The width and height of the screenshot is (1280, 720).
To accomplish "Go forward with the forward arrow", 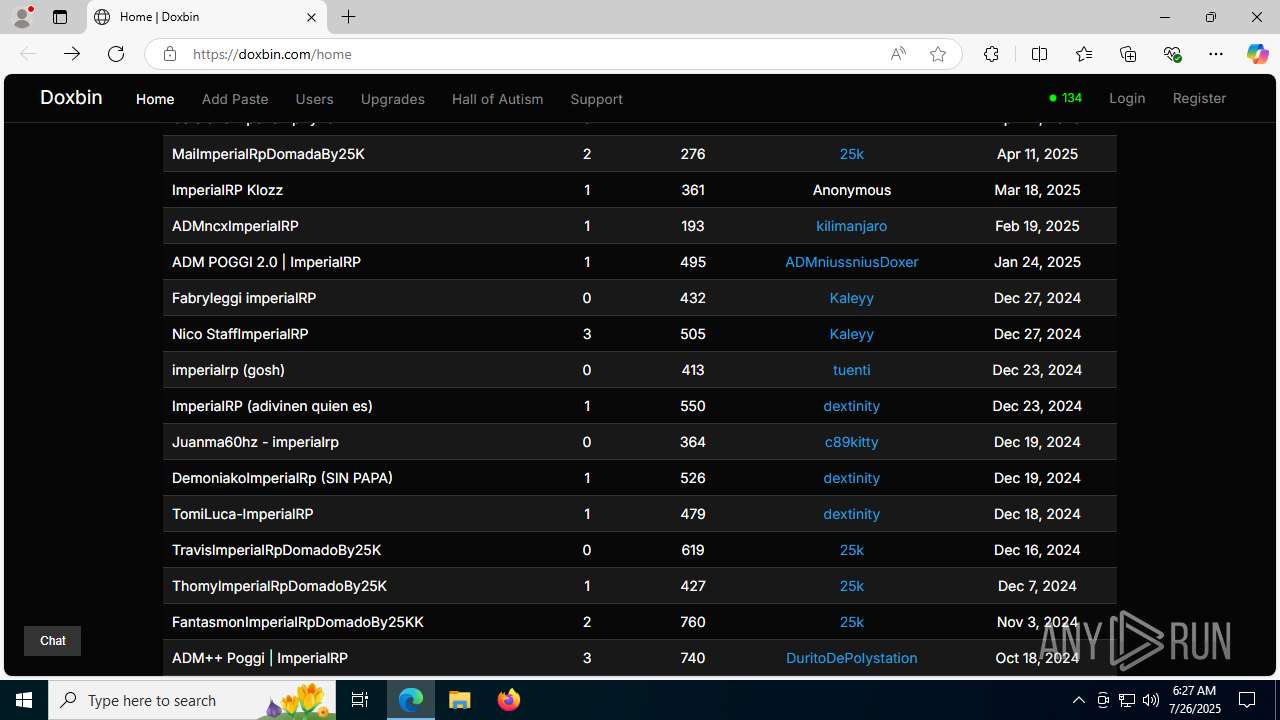I will click(x=72, y=54).
